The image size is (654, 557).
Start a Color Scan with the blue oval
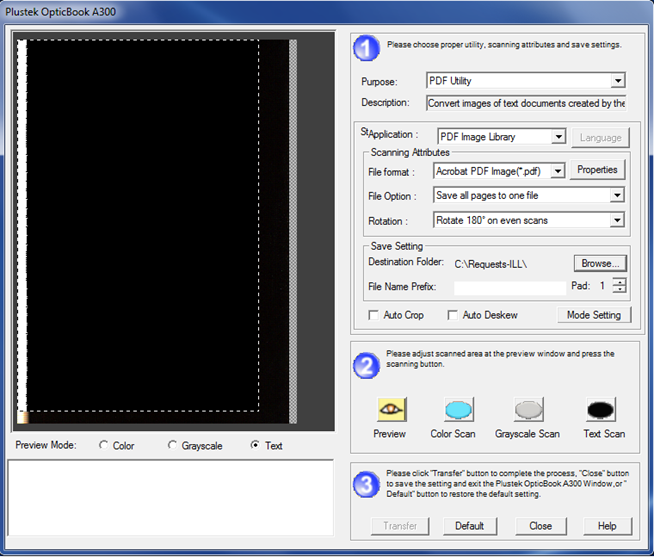[459, 410]
